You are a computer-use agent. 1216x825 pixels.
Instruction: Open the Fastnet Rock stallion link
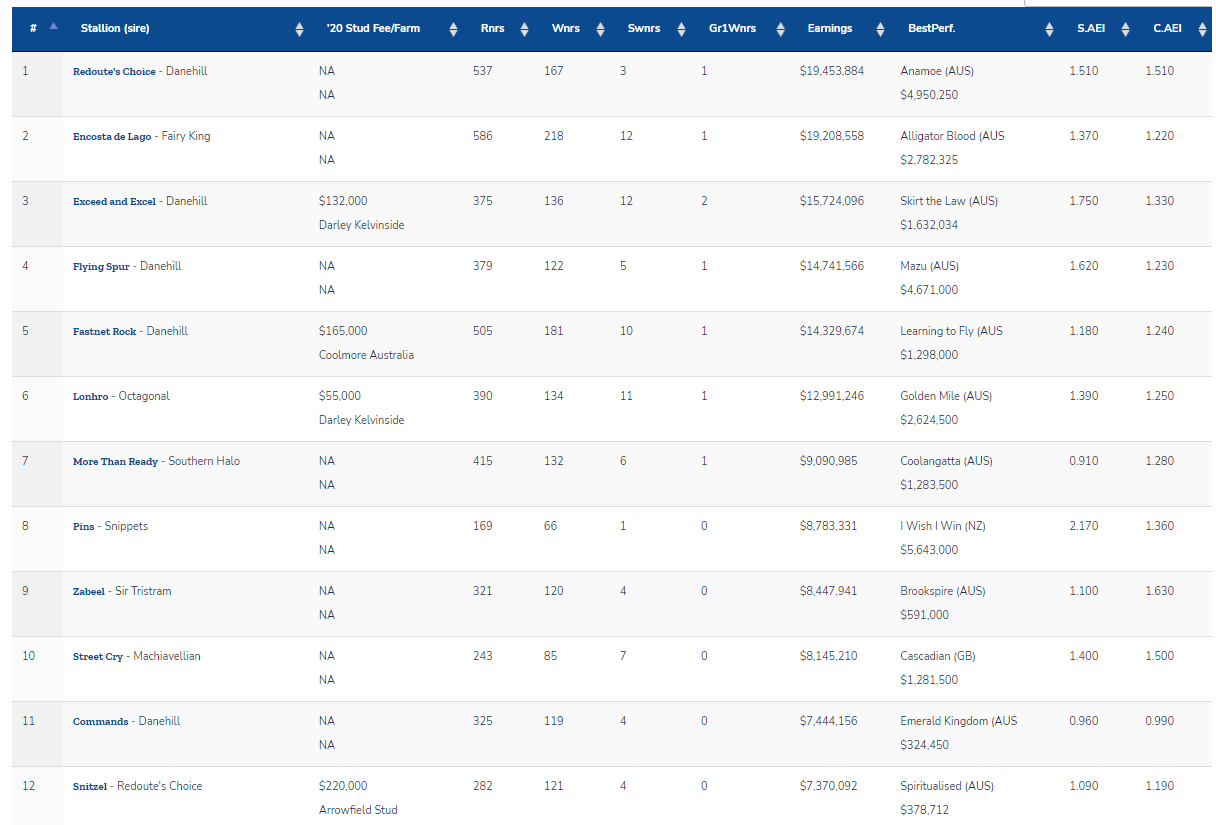[x=105, y=332]
